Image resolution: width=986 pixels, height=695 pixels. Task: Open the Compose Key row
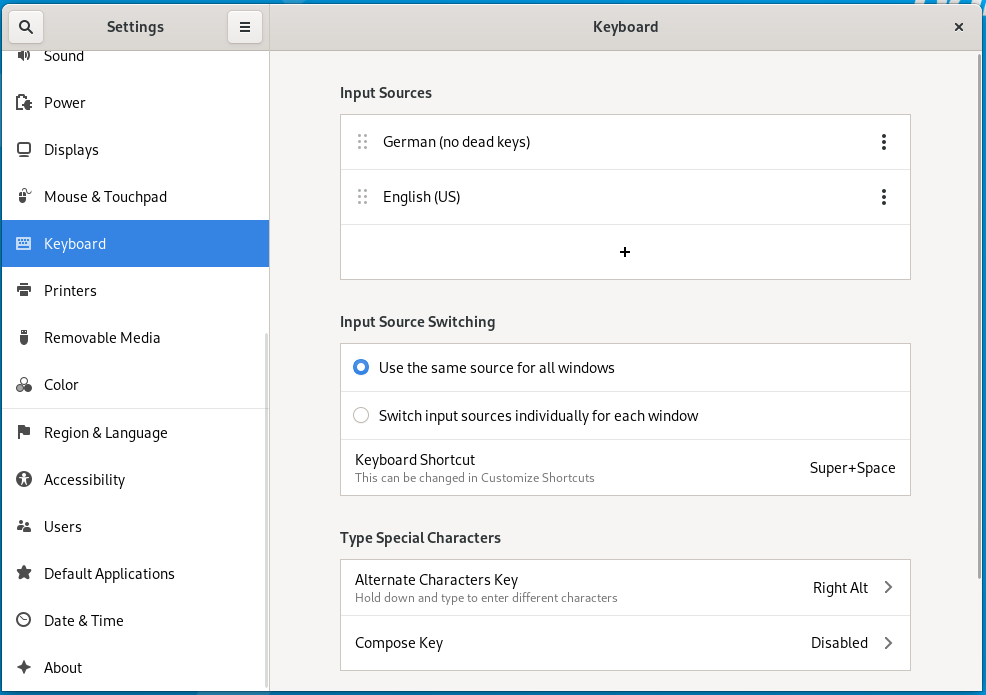(x=625, y=643)
